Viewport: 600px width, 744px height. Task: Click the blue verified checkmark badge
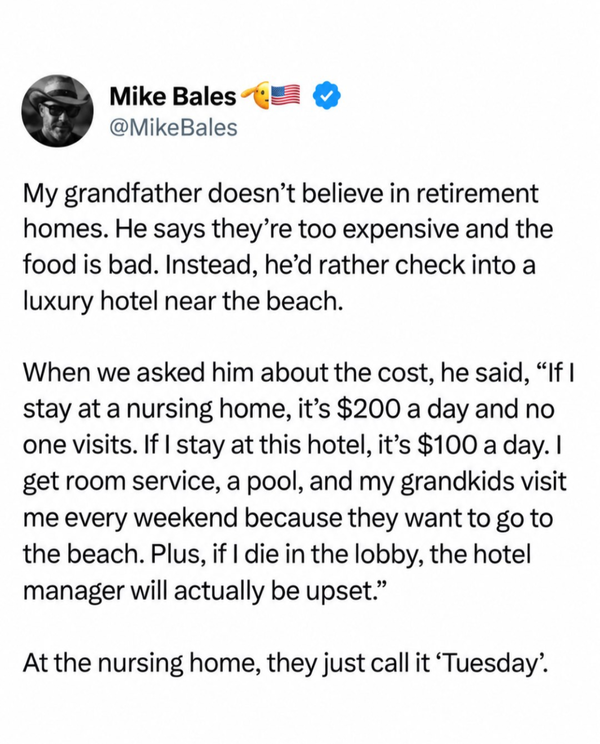click(x=327, y=96)
